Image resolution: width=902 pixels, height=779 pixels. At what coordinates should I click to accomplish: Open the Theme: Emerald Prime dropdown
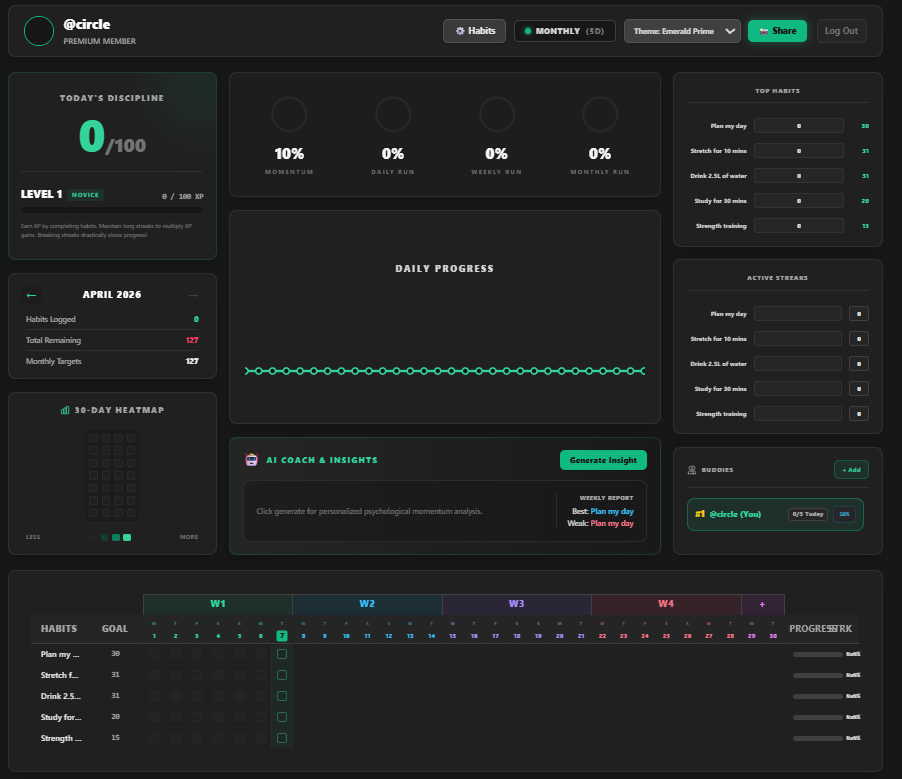[x=682, y=31]
